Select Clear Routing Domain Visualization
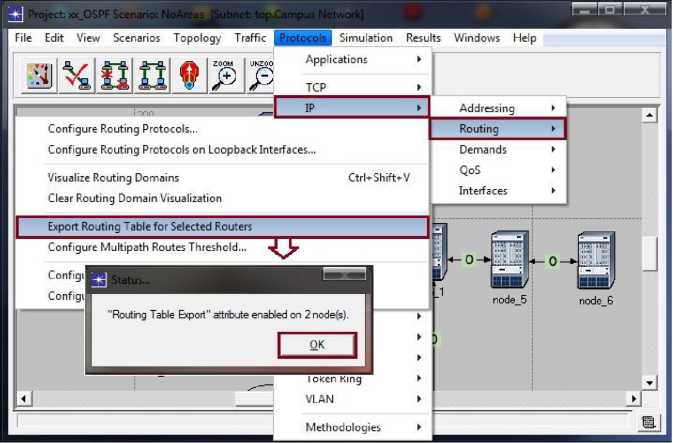Viewport: 673px width, 443px height. (222, 198)
